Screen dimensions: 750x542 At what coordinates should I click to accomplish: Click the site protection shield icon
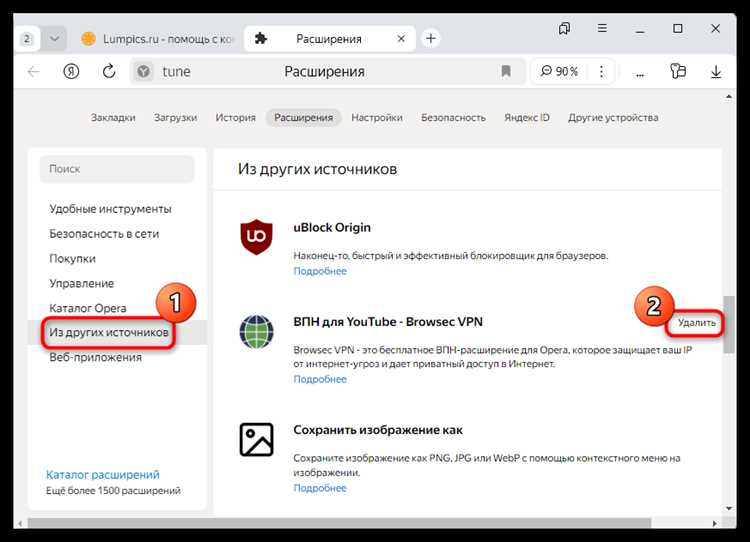tap(143, 72)
